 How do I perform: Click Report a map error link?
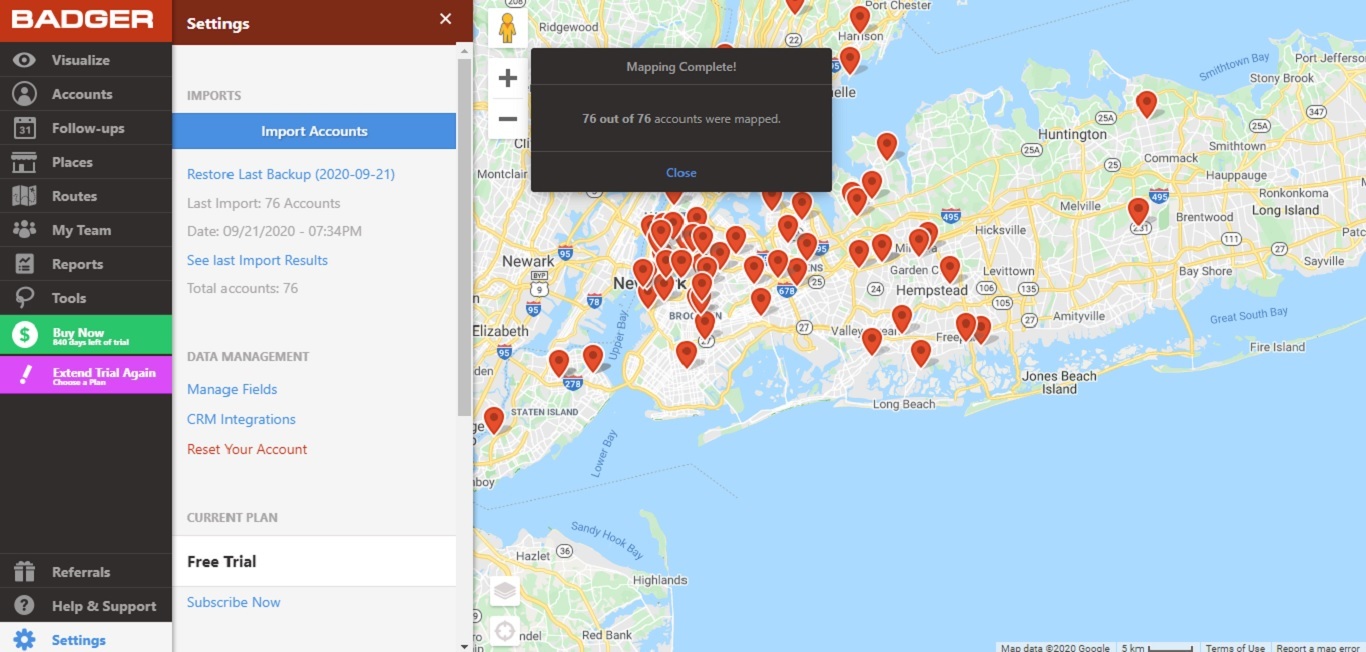click(x=1318, y=647)
